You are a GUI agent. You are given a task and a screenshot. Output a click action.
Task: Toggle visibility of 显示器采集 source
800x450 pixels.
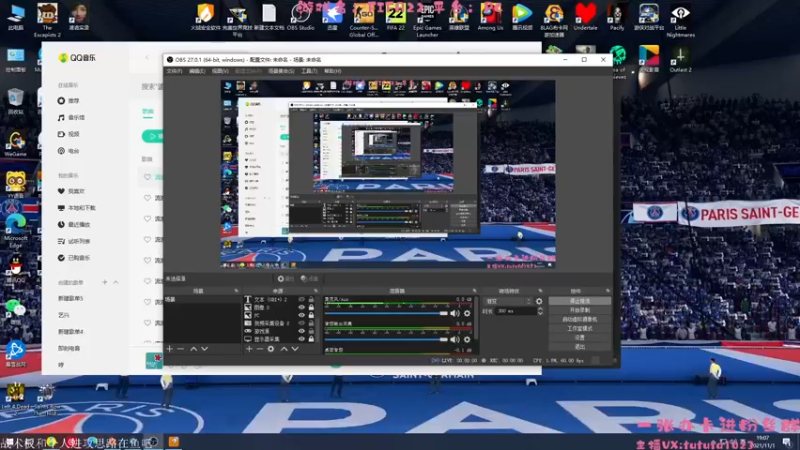(302, 339)
